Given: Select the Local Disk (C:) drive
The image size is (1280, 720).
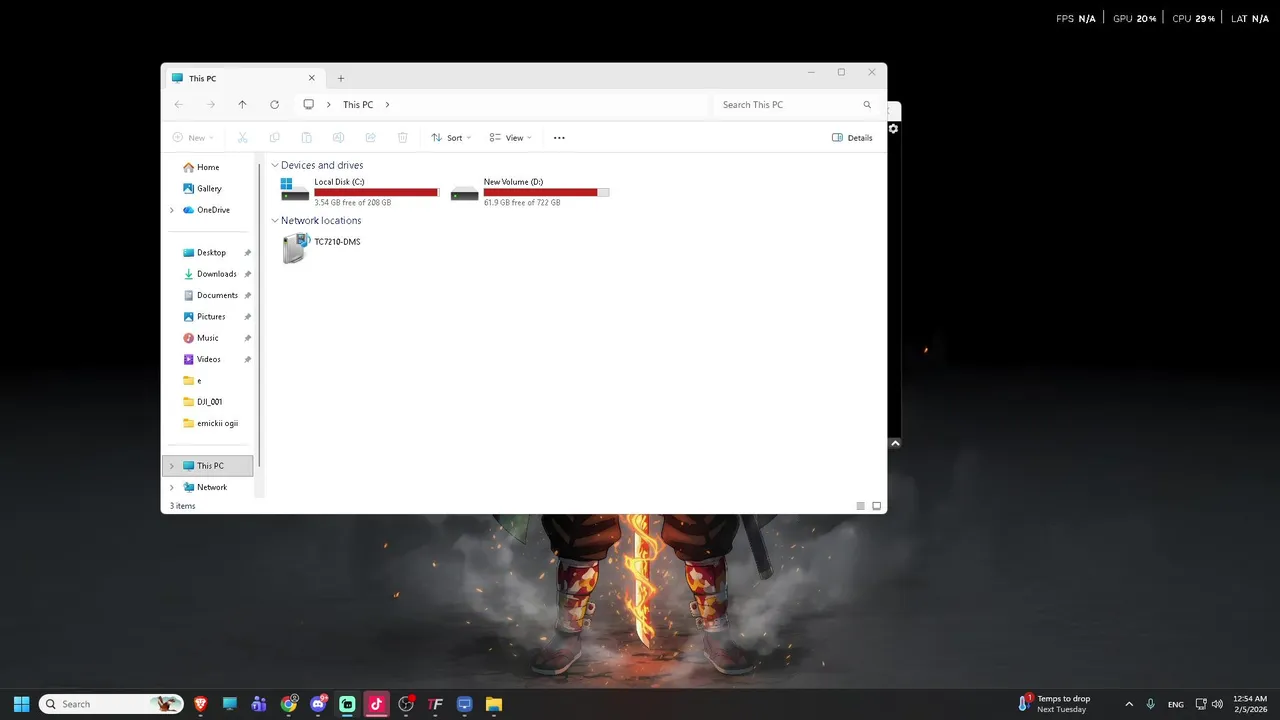Looking at the screenshot, I should point(360,191).
